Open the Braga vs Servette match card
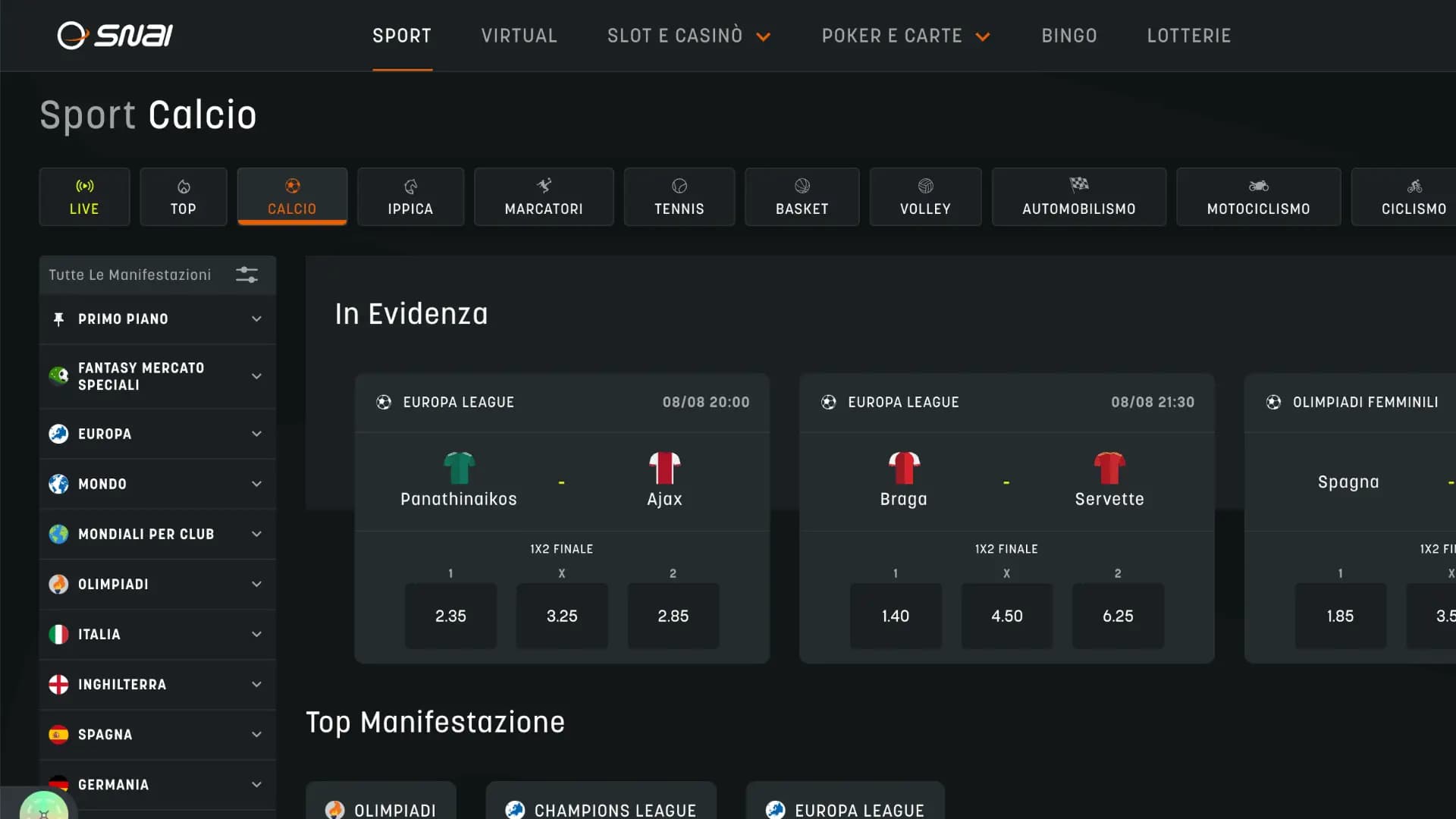The width and height of the screenshot is (1456, 819). [1006, 482]
